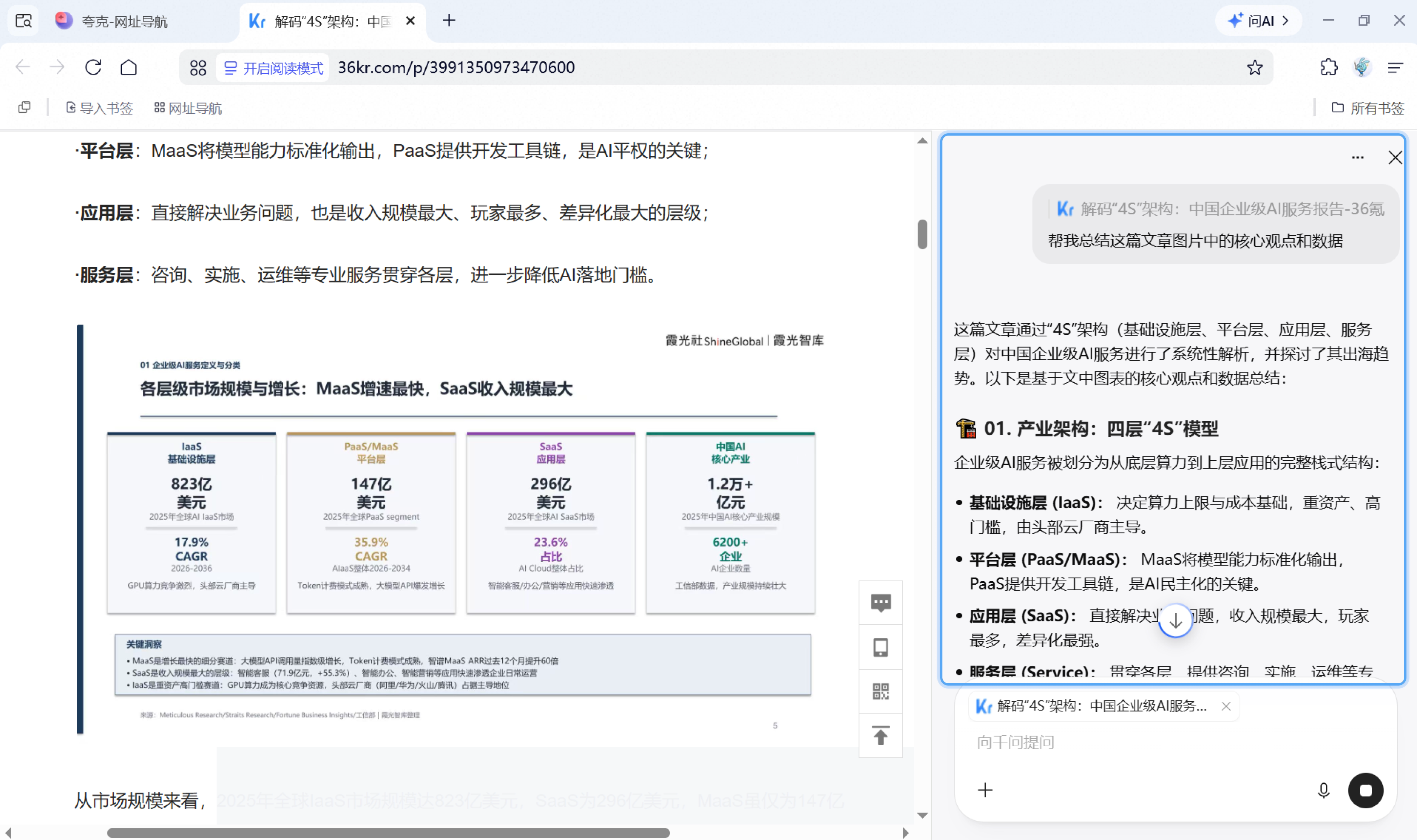Viewport: 1417px width, 840px height.
Task: Click the article vertical scrollbar thumb
Action: (x=922, y=234)
